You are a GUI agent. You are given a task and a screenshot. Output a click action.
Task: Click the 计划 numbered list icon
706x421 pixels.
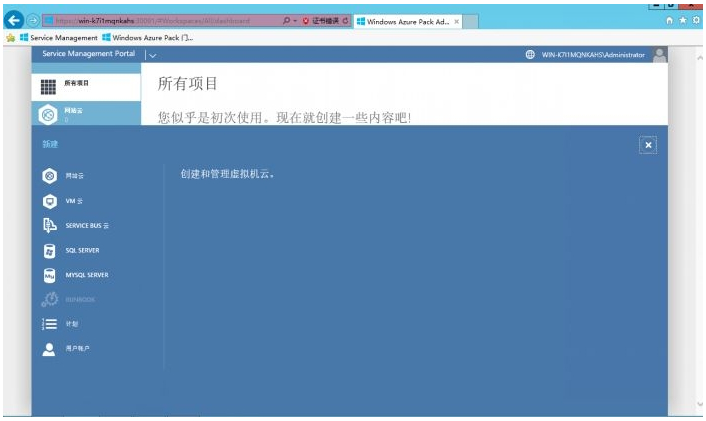pos(50,324)
